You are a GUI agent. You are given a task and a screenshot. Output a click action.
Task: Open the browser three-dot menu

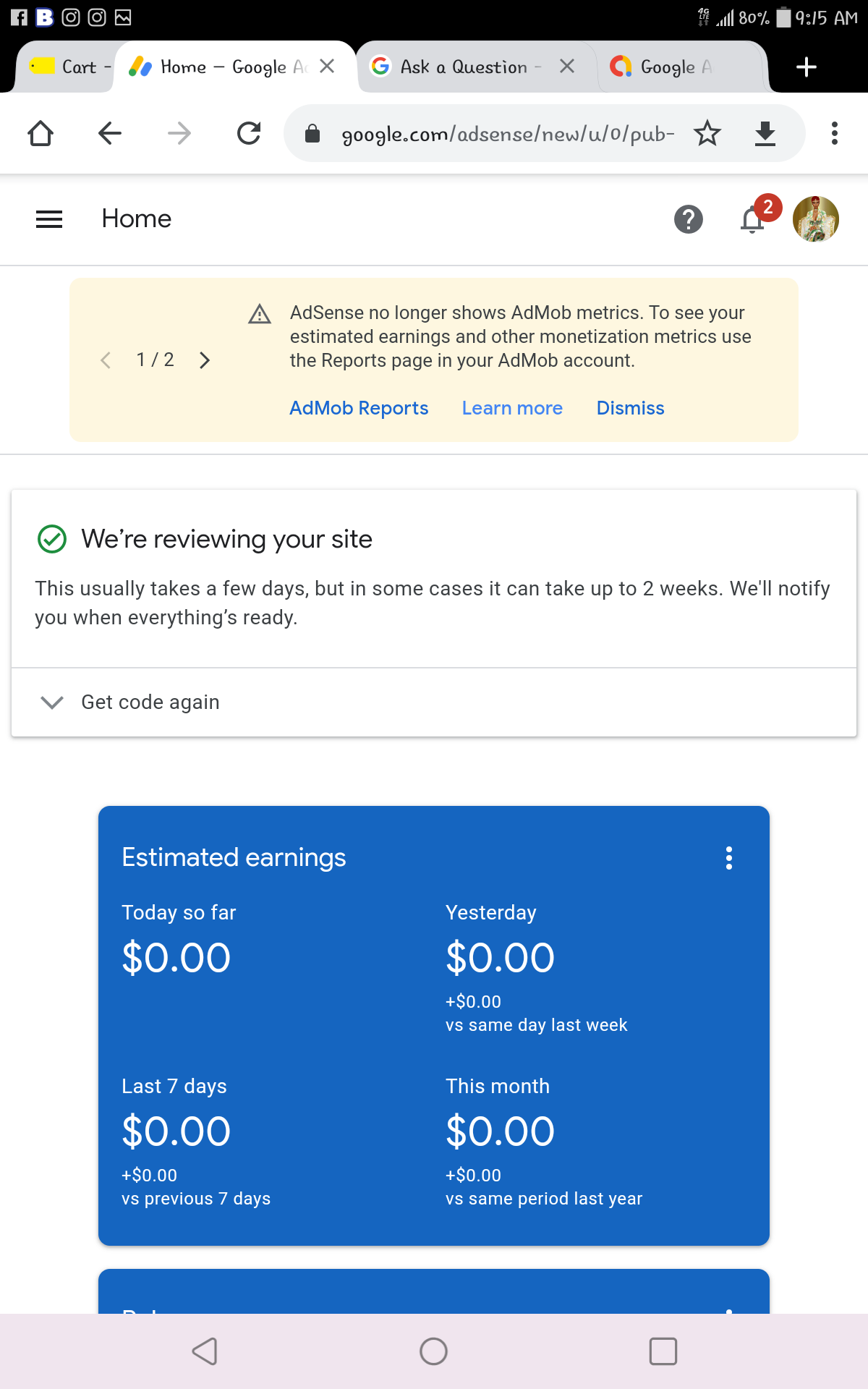(x=834, y=133)
